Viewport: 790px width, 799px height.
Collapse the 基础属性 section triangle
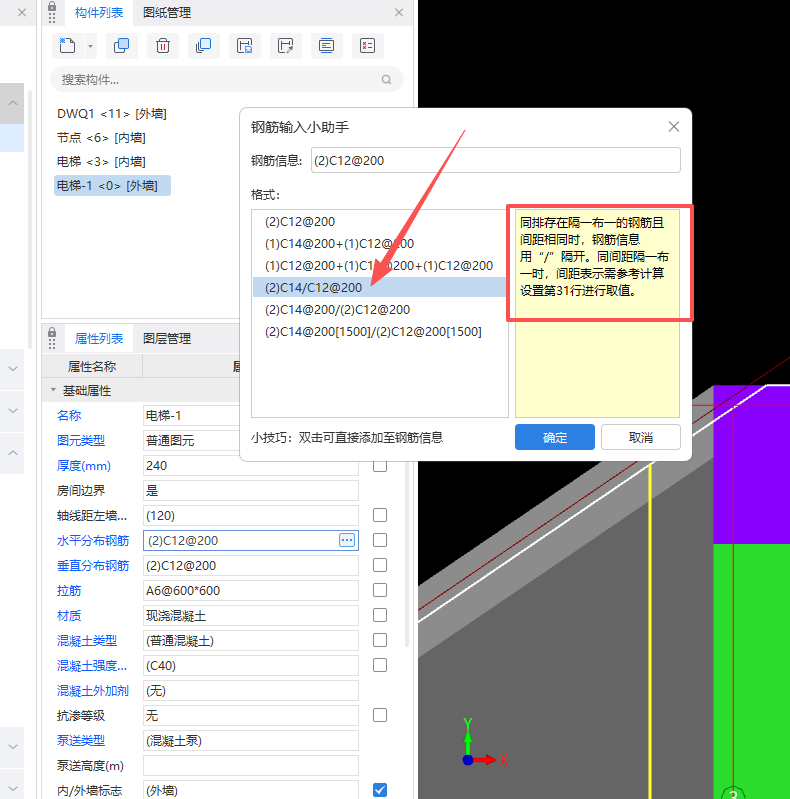[x=53, y=390]
